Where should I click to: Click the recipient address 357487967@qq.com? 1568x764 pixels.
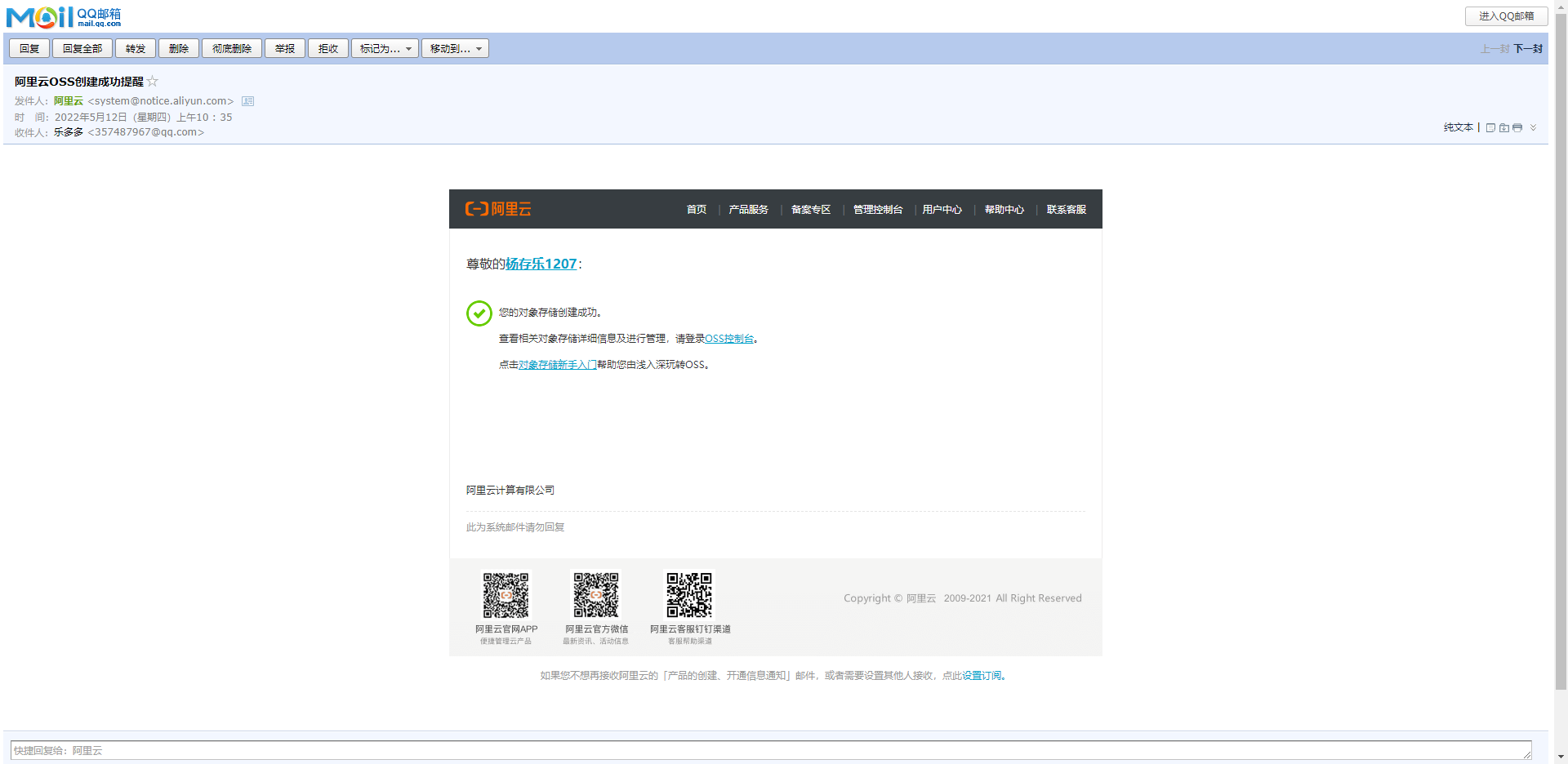coord(146,132)
